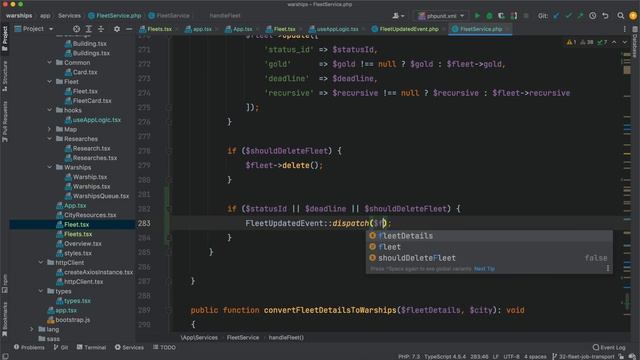Run the phpunit.xml configuration
The image size is (640, 360).
477,16
